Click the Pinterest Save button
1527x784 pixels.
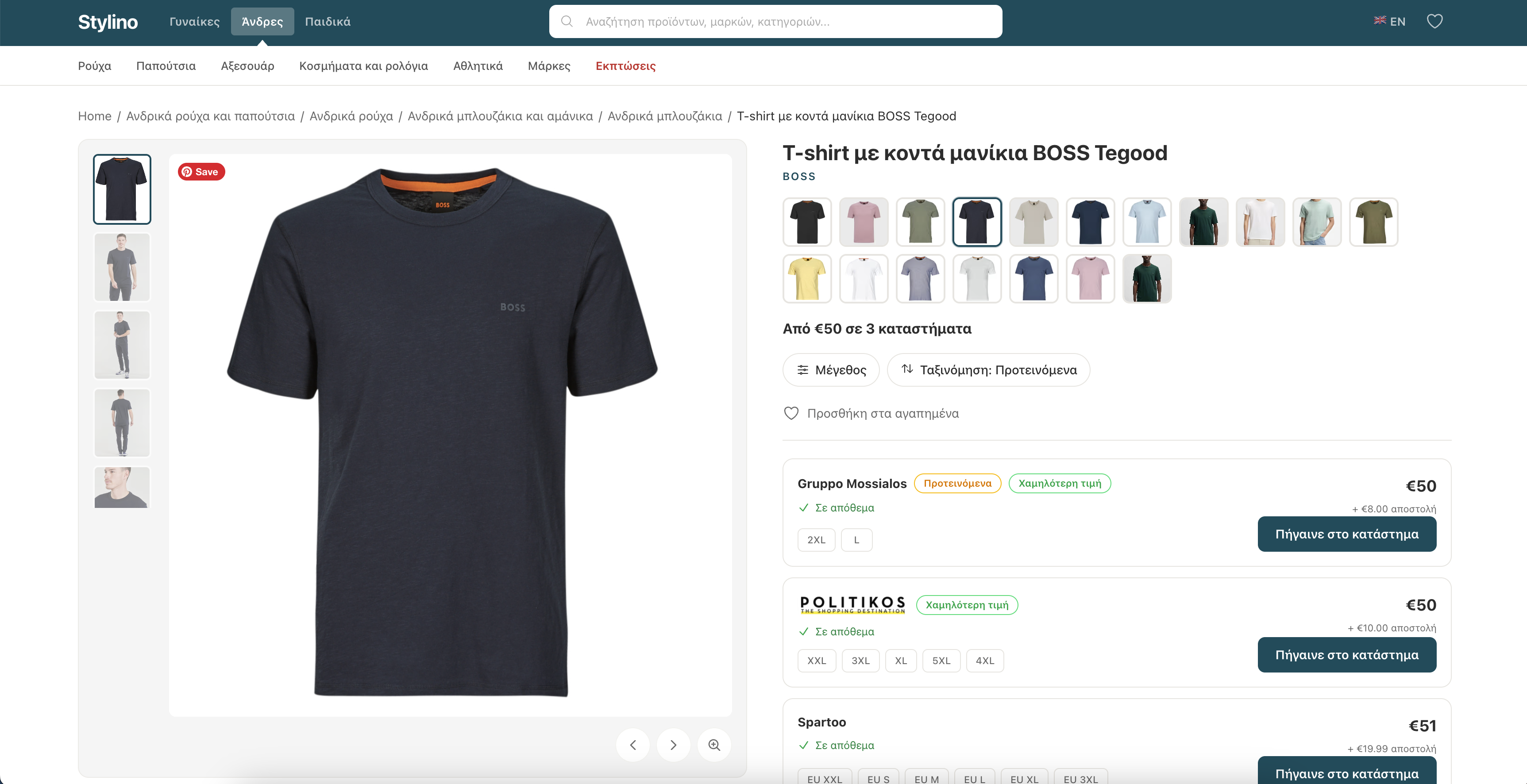[x=201, y=172]
